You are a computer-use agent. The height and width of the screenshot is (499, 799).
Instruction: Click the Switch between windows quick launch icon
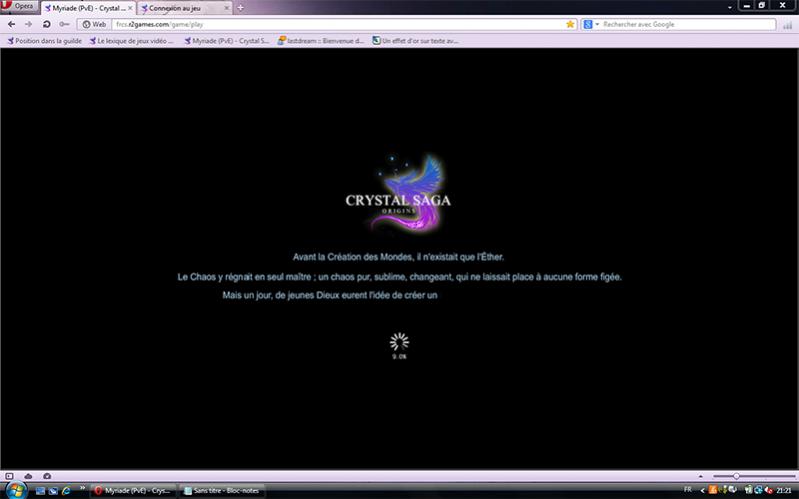(x=53, y=491)
